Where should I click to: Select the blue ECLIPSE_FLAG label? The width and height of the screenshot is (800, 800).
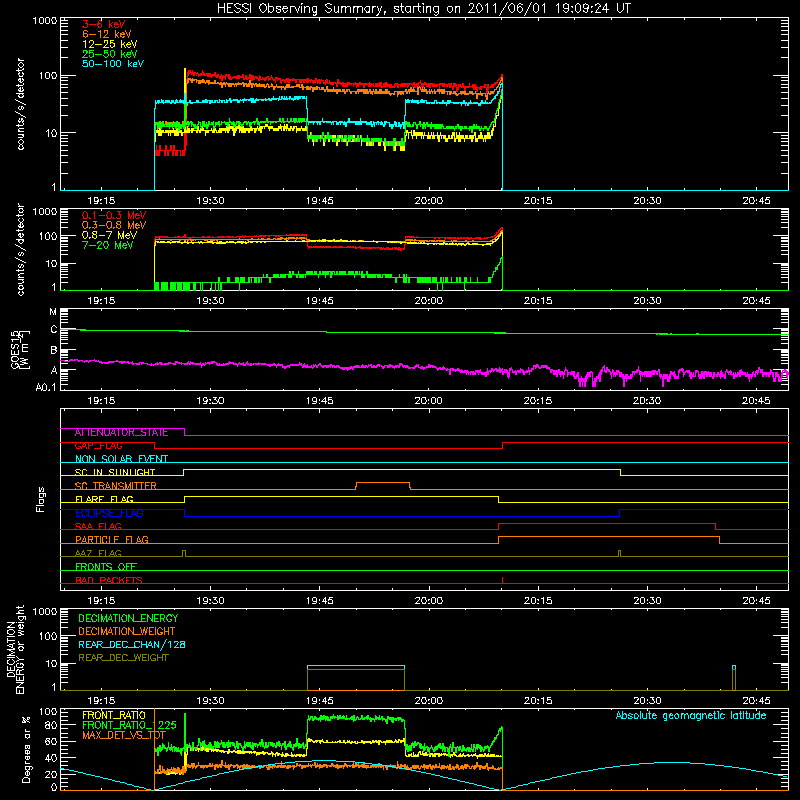click(x=109, y=513)
